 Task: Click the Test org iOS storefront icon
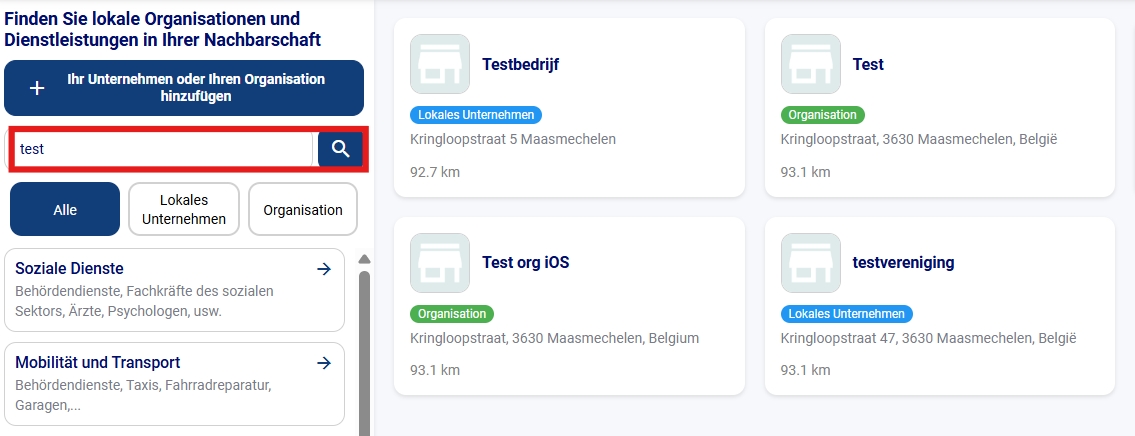[x=440, y=263]
